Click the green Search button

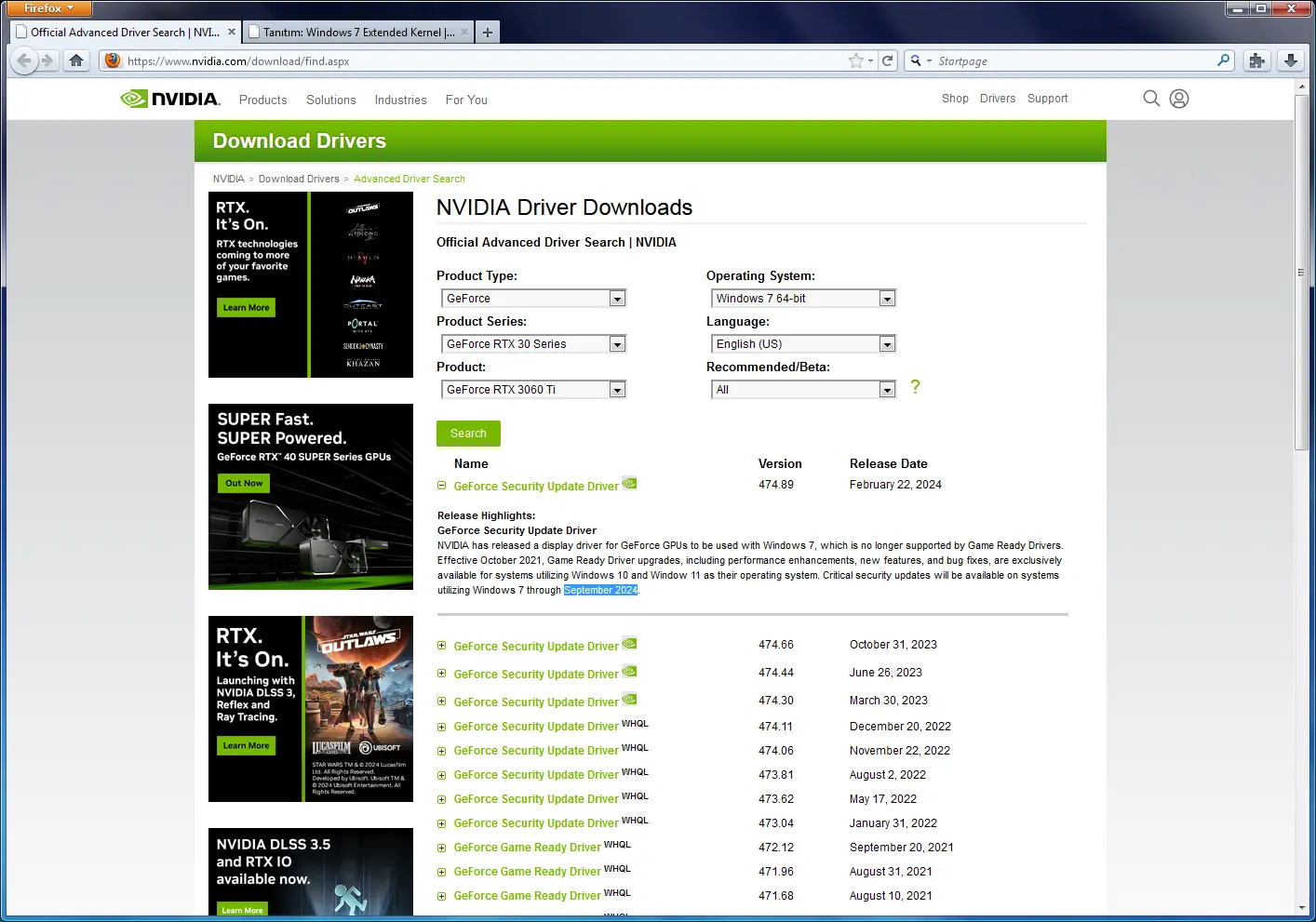click(x=468, y=434)
